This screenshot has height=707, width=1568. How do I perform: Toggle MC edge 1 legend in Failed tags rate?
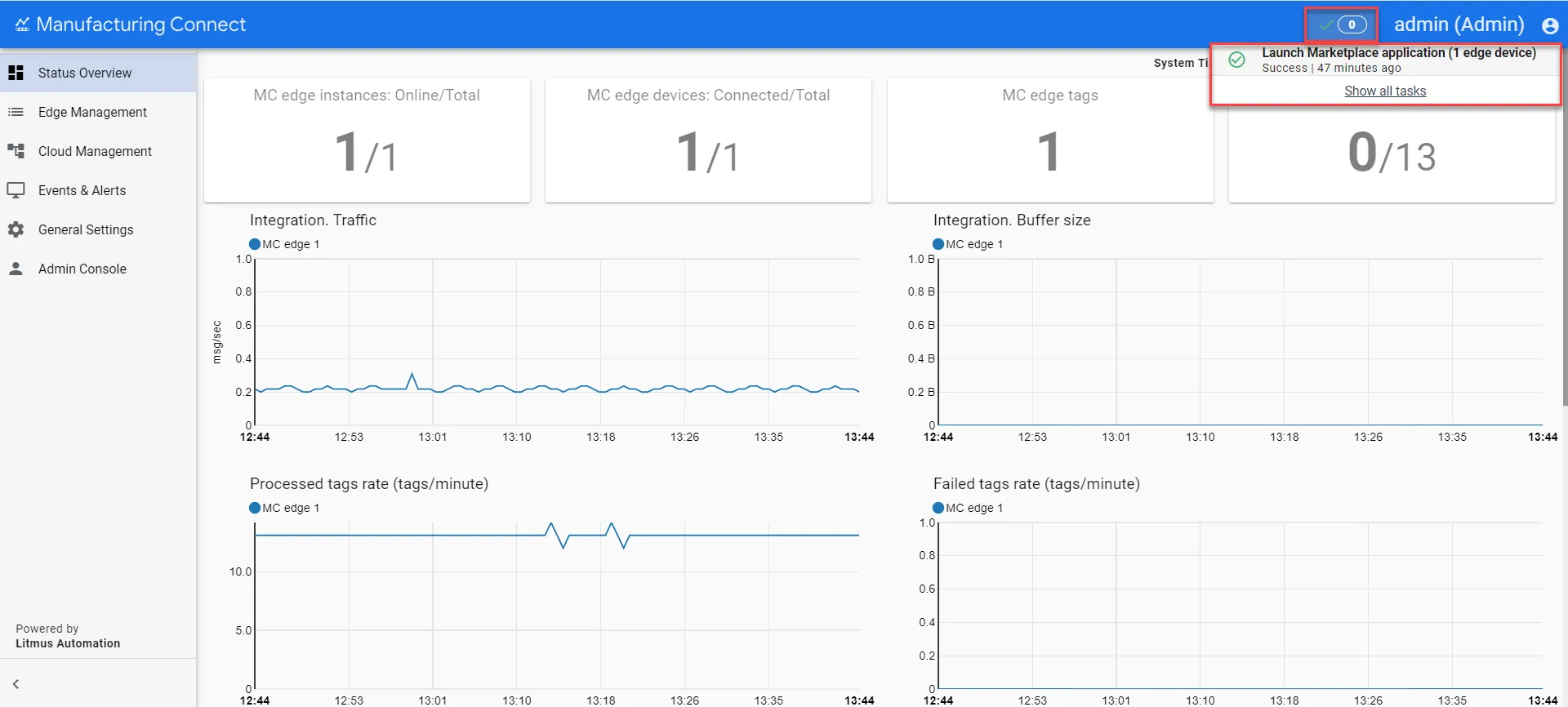click(x=968, y=508)
